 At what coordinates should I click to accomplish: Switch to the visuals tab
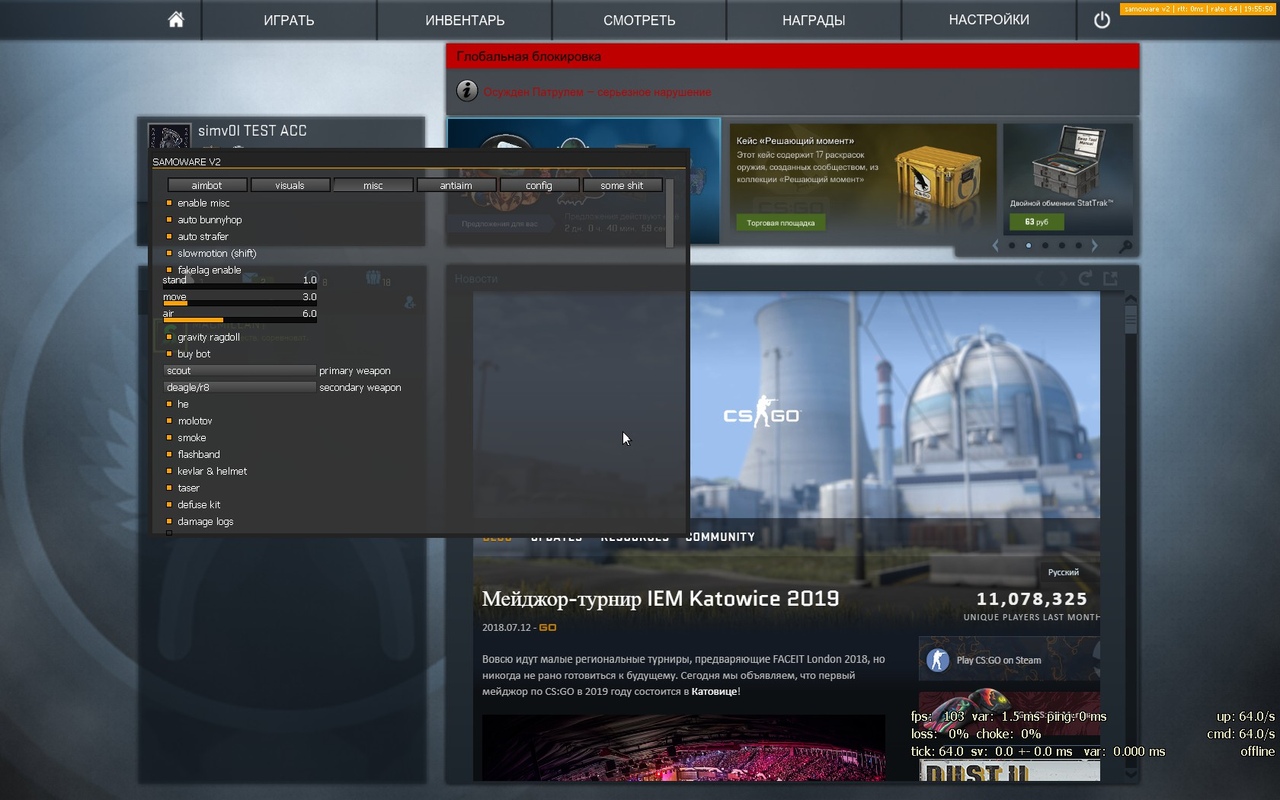coord(290,185)
